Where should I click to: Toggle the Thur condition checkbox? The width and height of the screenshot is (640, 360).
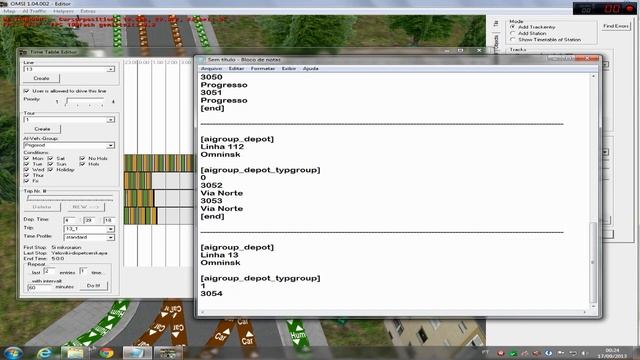pos(27,176)
